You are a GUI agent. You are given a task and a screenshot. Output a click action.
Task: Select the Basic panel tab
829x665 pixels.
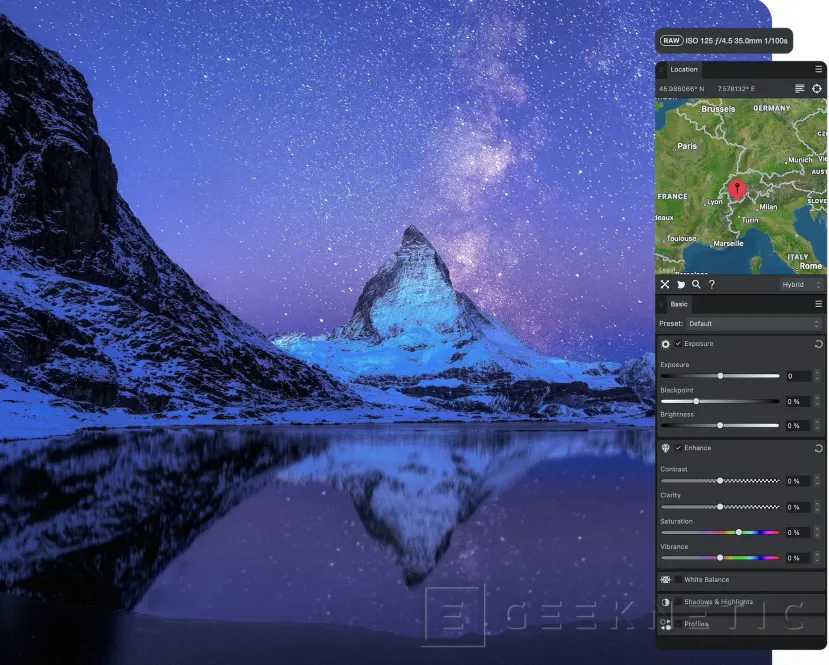679,304
